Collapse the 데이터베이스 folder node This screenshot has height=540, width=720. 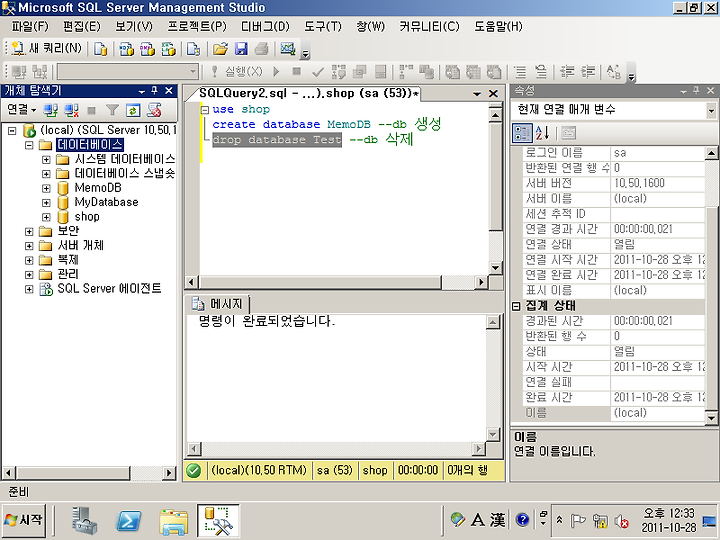click(29, 145)
